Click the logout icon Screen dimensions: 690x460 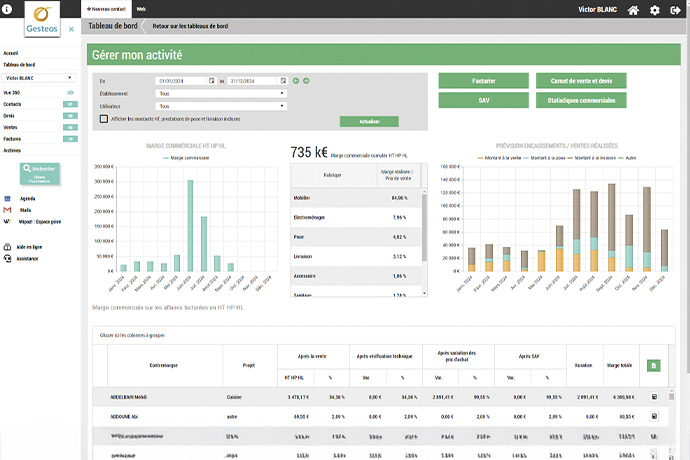pyautogui.click(x=676, y=10)
